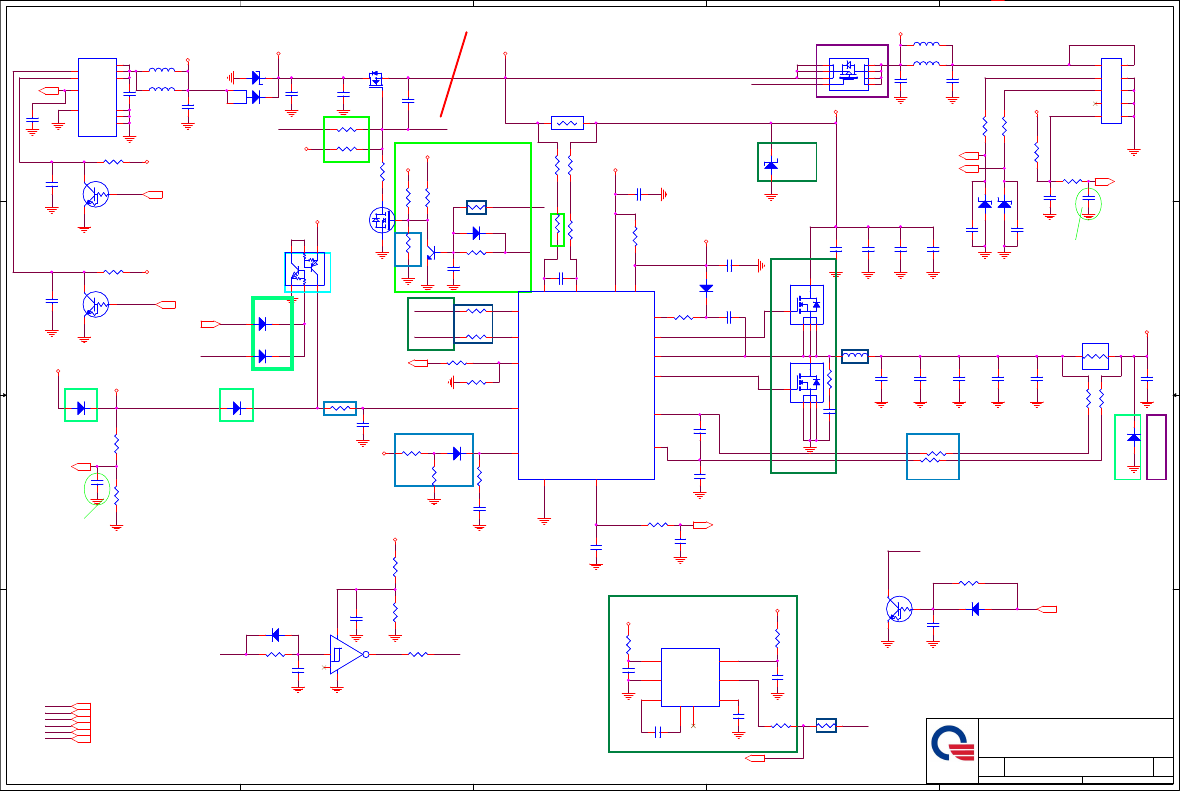1180x791 pixels.
Task: Select the resistor in the dark-blue box outside the bottom green box
Action: click(x=826, y=726)
